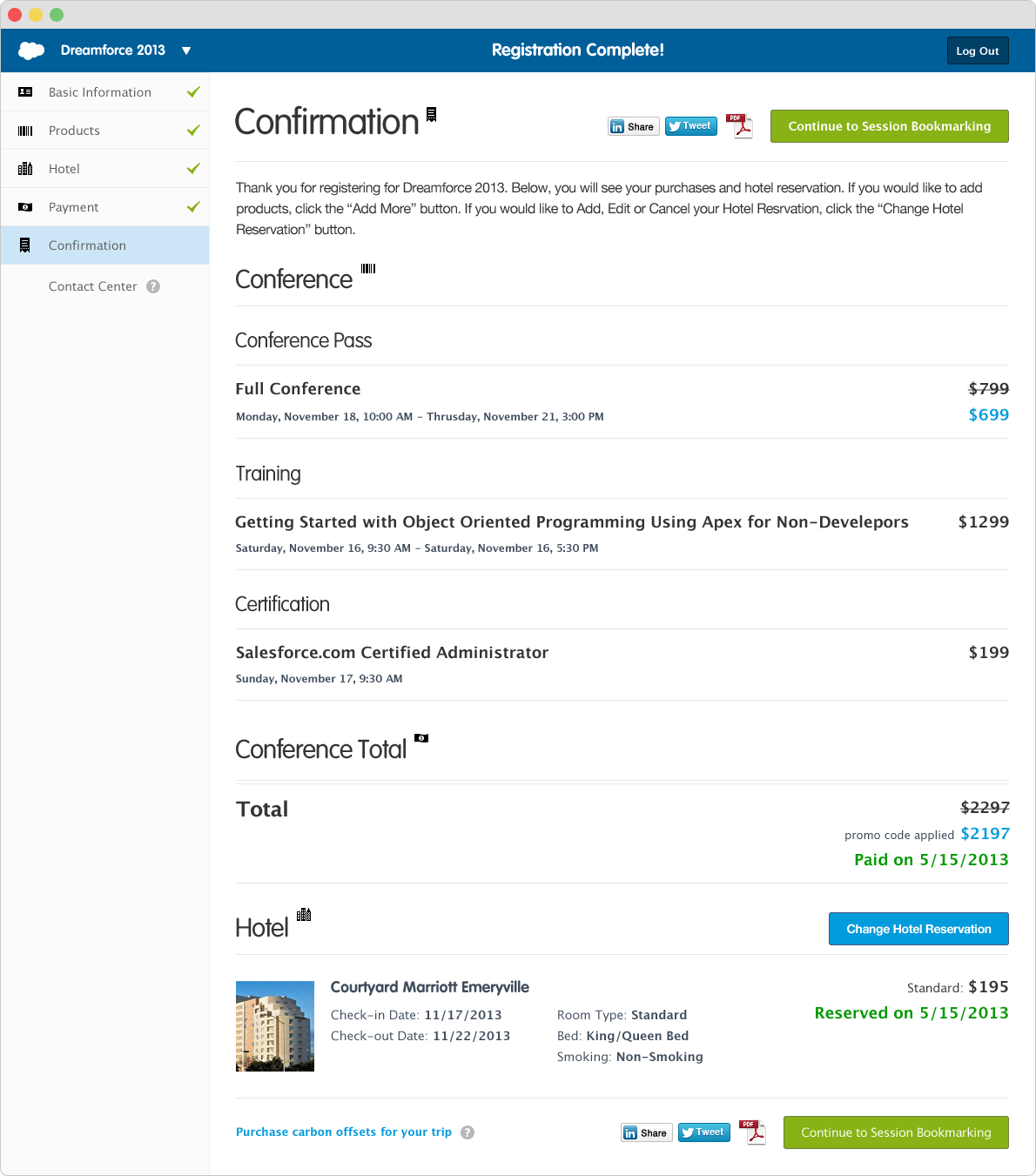Image resolution: width=1036 pixels, height=1176 pixels.
Task: Share on LinkedIn using top Share button
Action: pyautogui.click(x=633, y=126)
